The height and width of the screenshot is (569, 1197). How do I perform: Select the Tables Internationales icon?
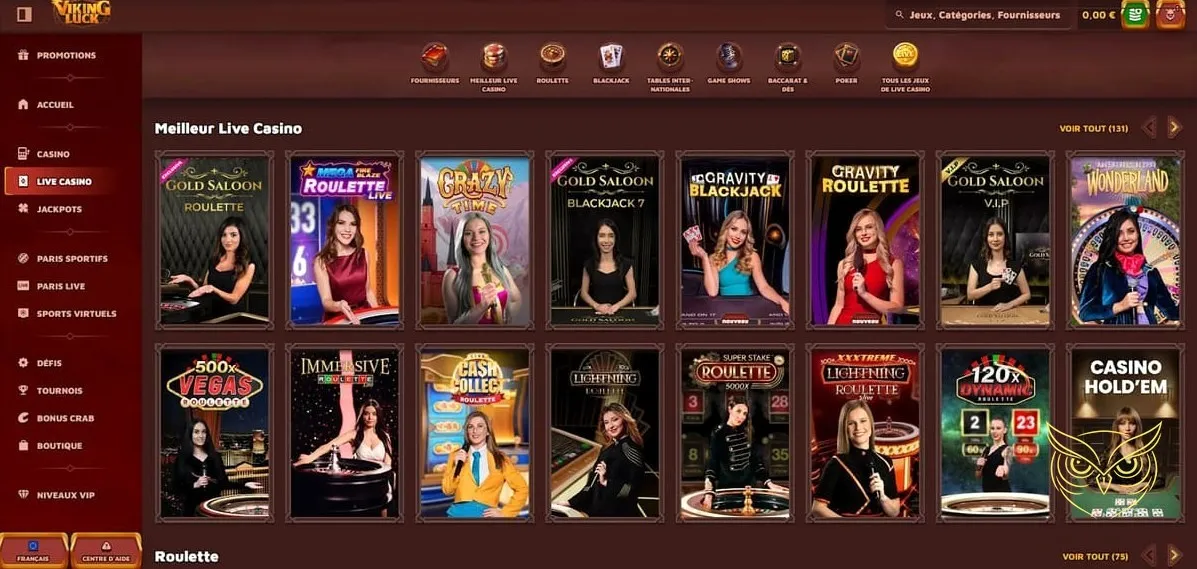click(x=669, y=57)
